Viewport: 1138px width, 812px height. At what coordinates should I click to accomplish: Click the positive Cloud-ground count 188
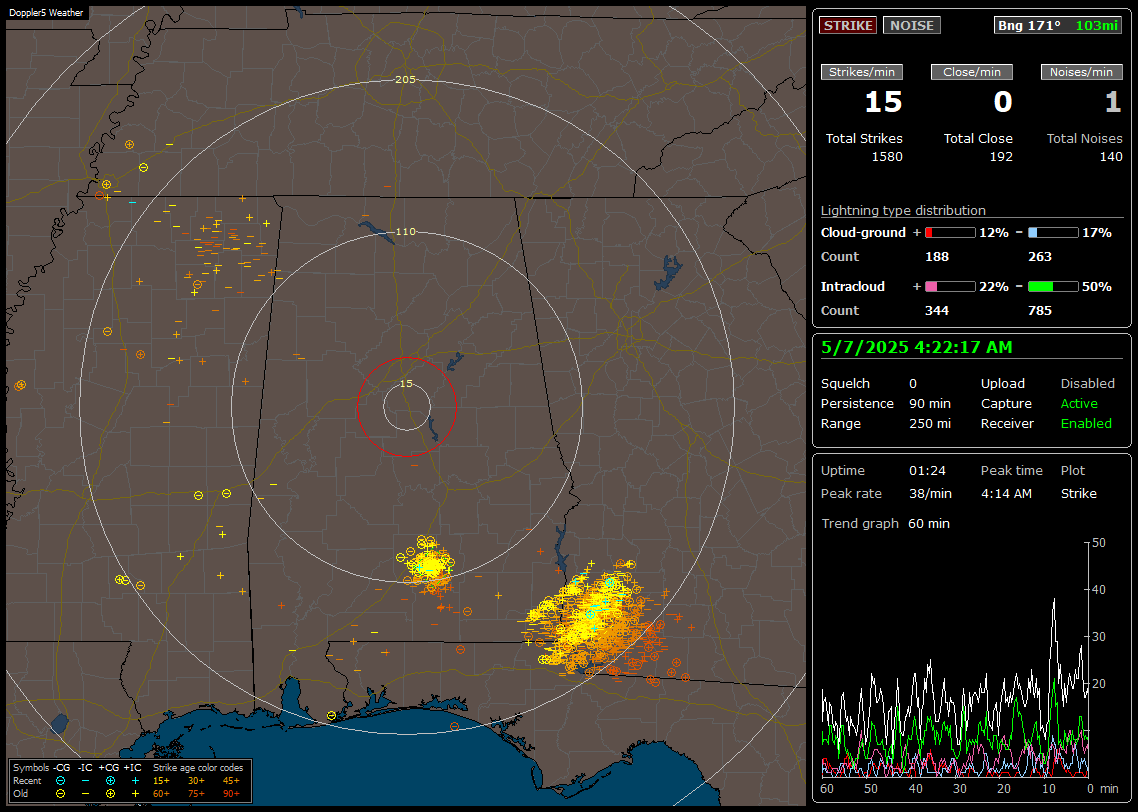pyautogui.click(x=937, y=257)
